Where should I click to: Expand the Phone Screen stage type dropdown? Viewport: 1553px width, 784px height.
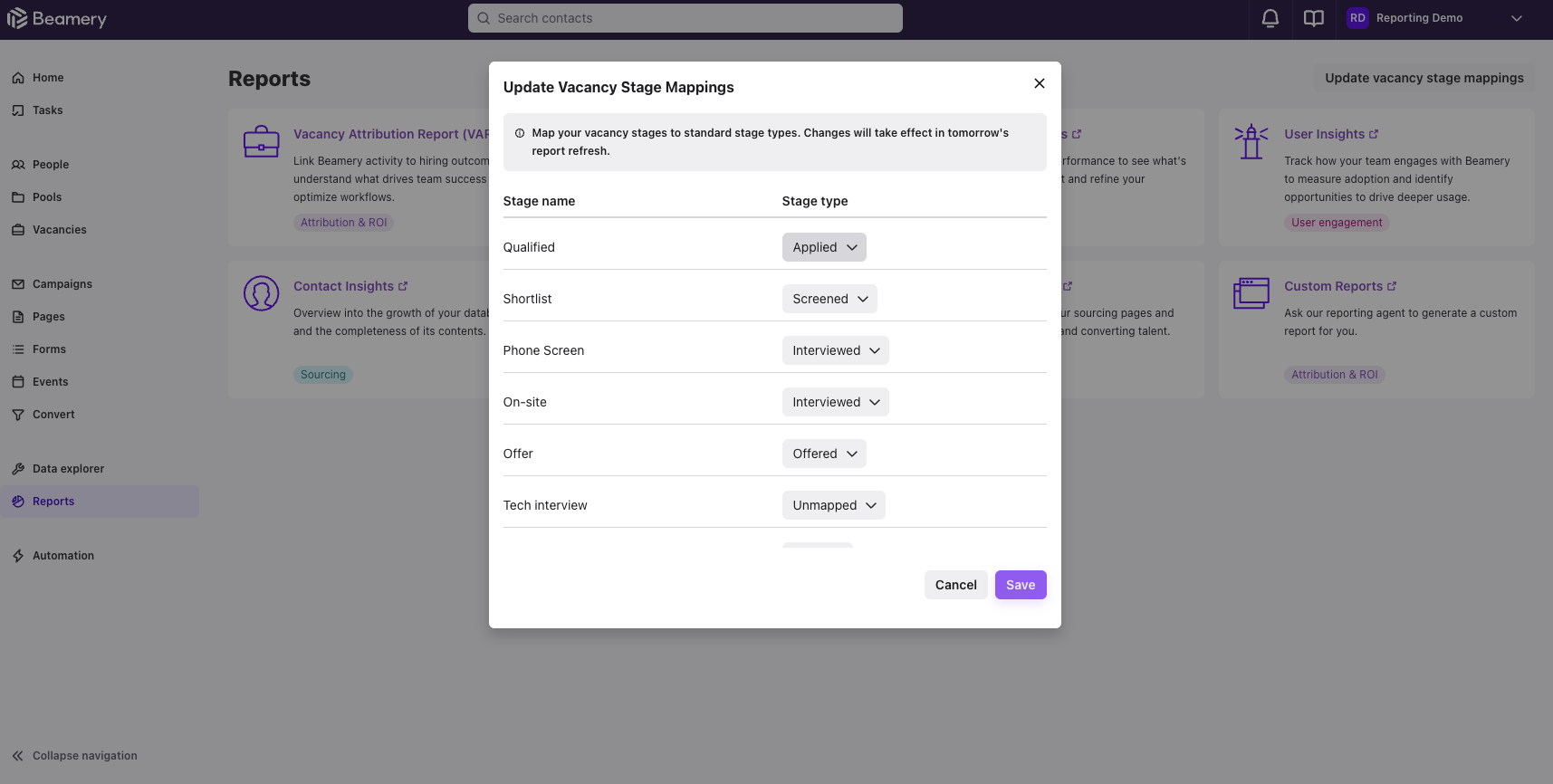(x=835, y=350)
